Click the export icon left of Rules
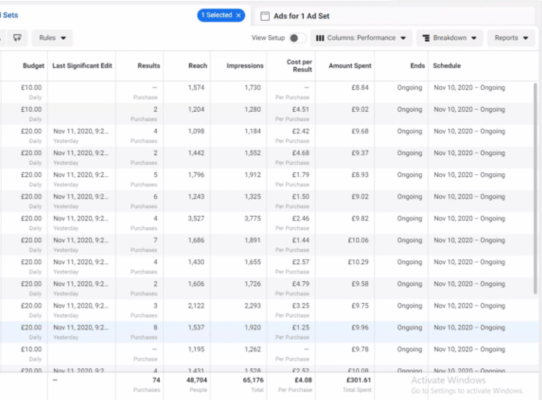 click(17, 38)
